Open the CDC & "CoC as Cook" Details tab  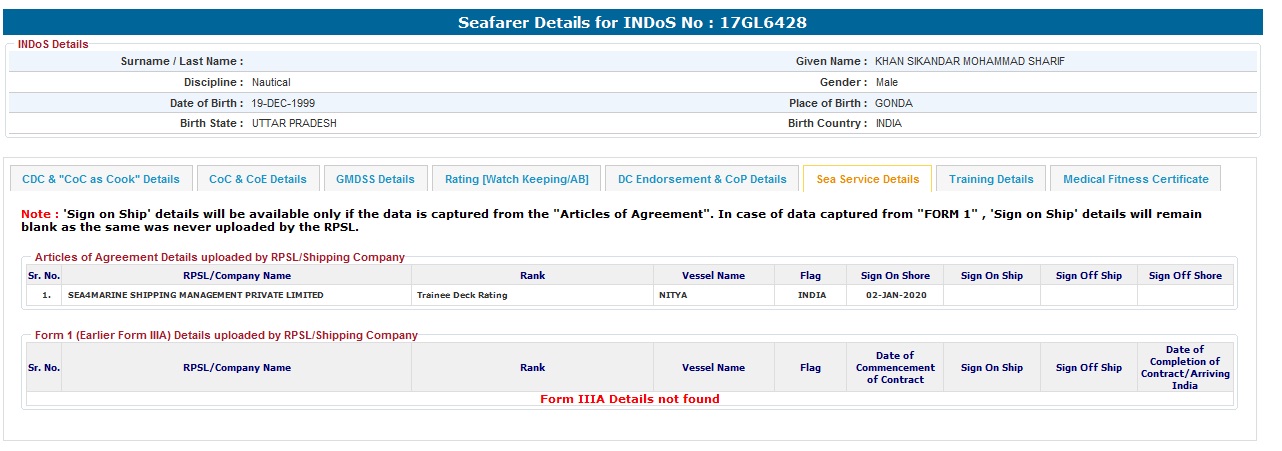pyautogui.click(x=101, y=179)
